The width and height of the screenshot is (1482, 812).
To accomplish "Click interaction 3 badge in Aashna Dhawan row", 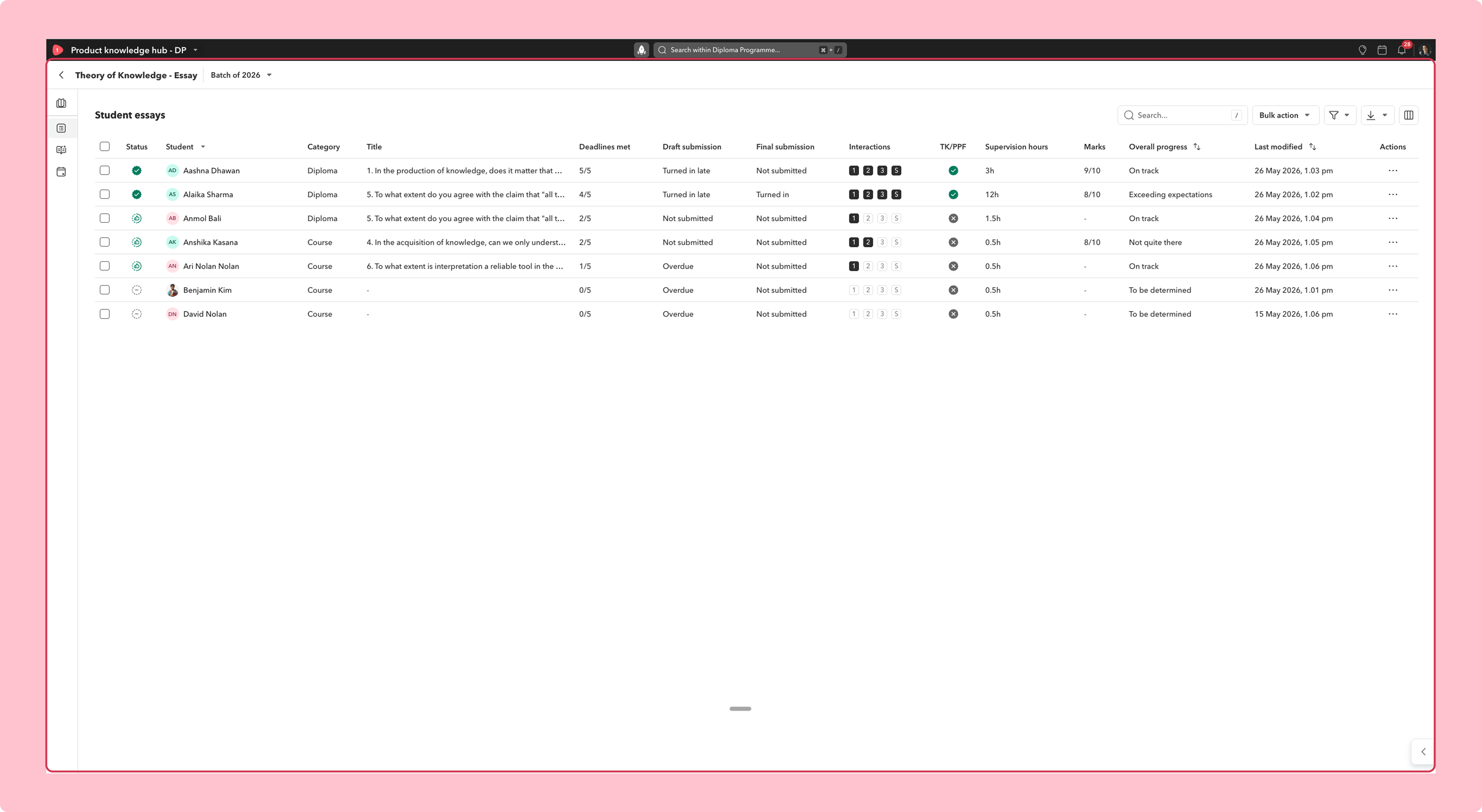I will pos(882,171).
